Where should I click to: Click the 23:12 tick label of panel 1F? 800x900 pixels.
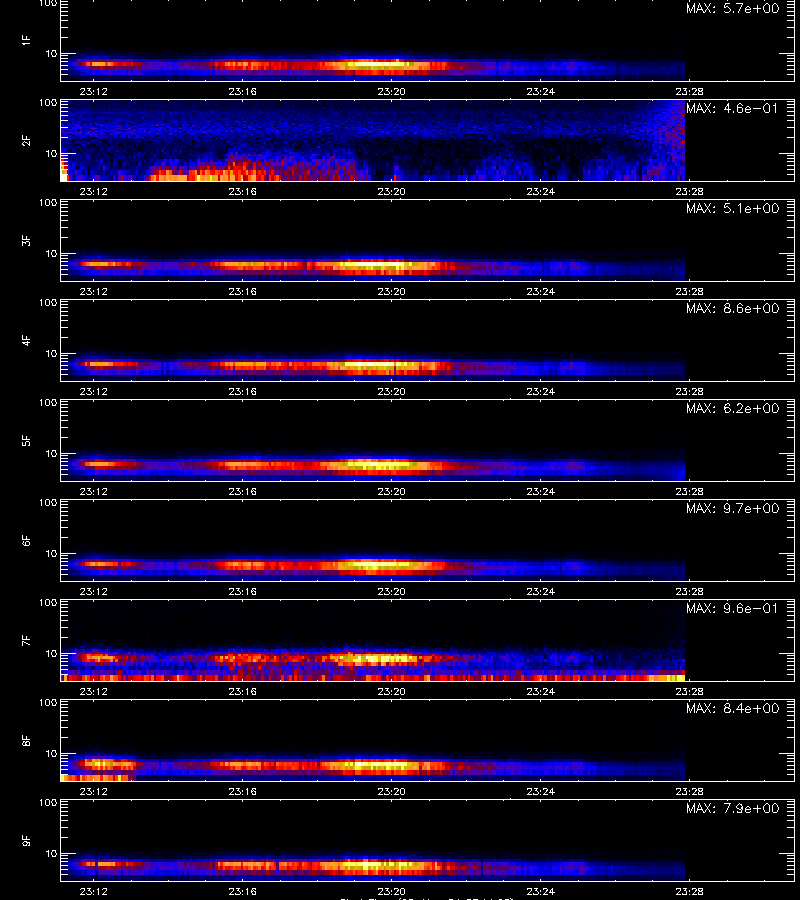pyautogui.click(x=94, y=91)
